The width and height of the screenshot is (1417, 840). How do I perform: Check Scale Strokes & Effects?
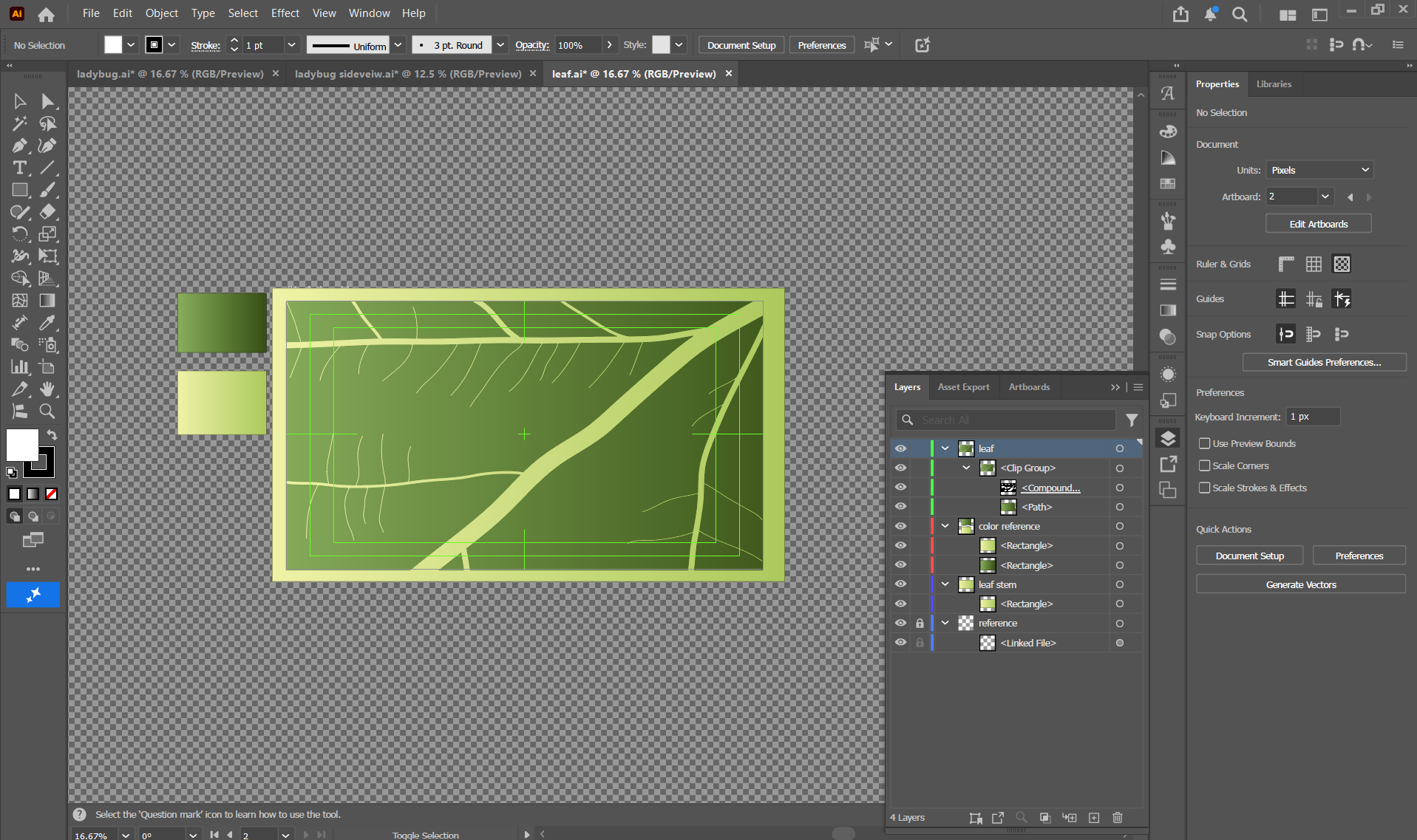(x=1205, y=488)
